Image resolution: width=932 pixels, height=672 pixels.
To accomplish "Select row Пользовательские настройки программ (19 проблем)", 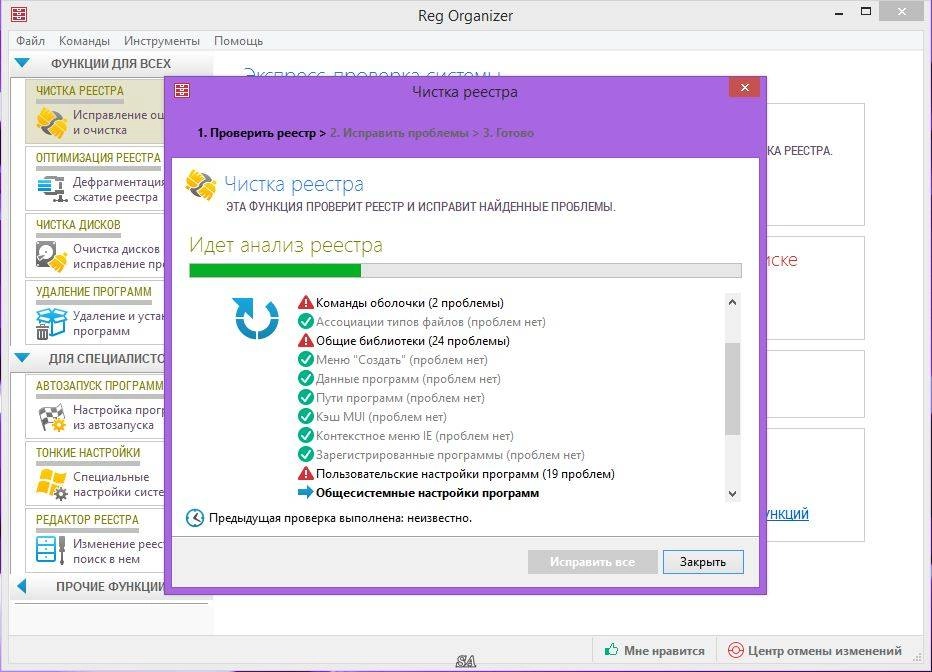I will click(x=465, y=474).
